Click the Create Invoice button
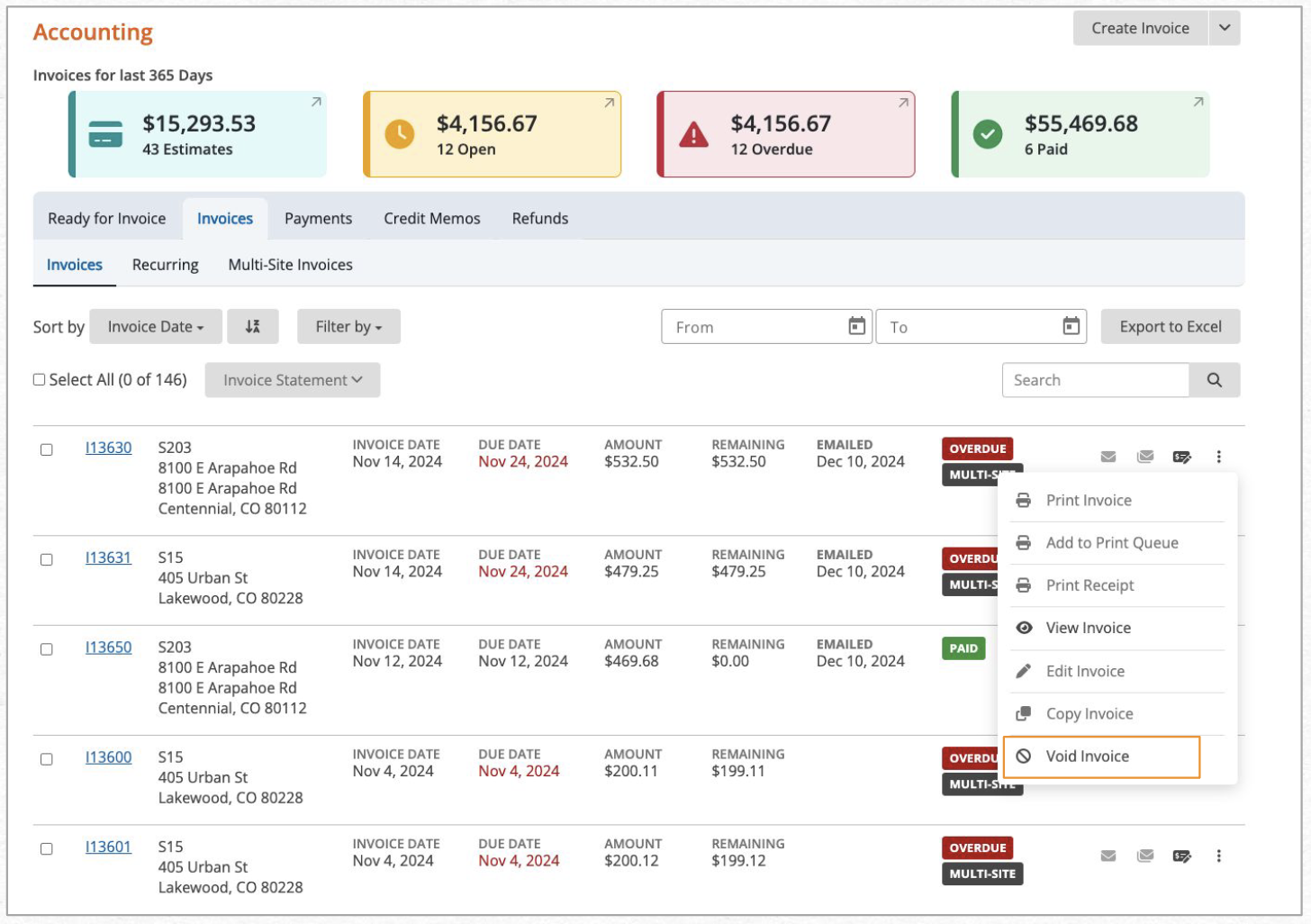 (x=1140, y=28)
